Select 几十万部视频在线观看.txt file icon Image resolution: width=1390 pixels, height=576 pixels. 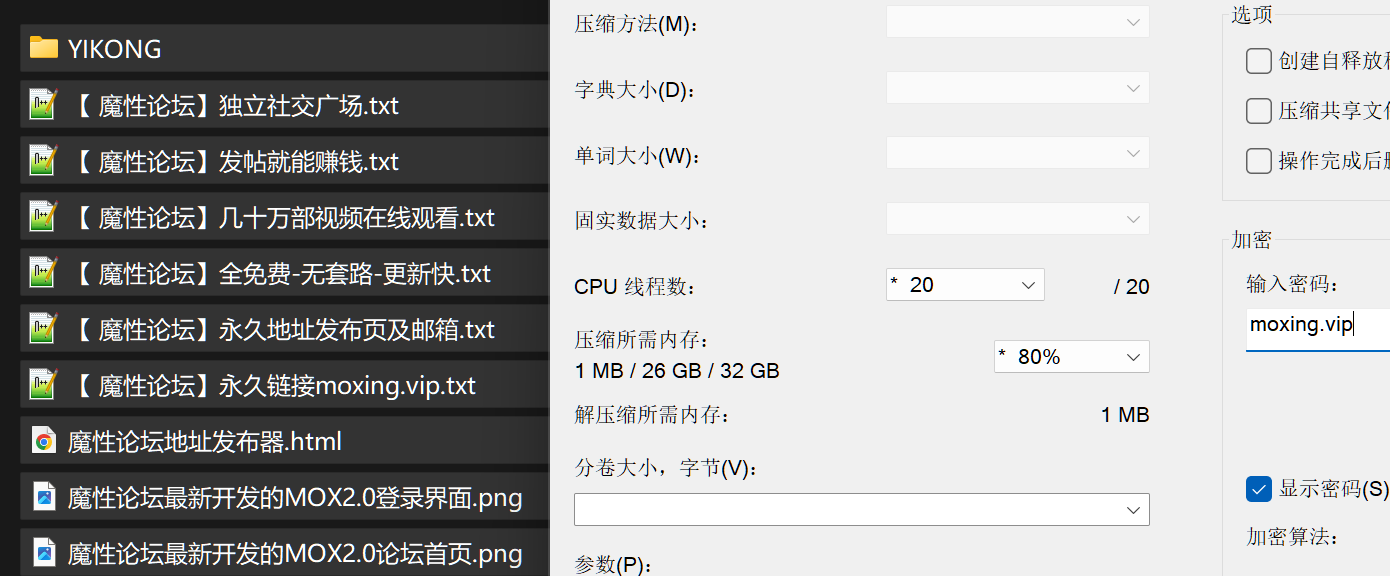pyautogui.click(x=43, y=216)
